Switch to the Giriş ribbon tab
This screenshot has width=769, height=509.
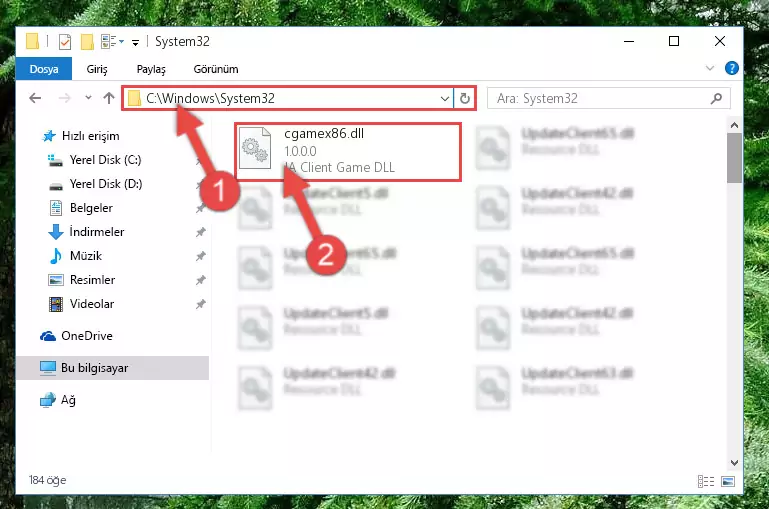97,69
